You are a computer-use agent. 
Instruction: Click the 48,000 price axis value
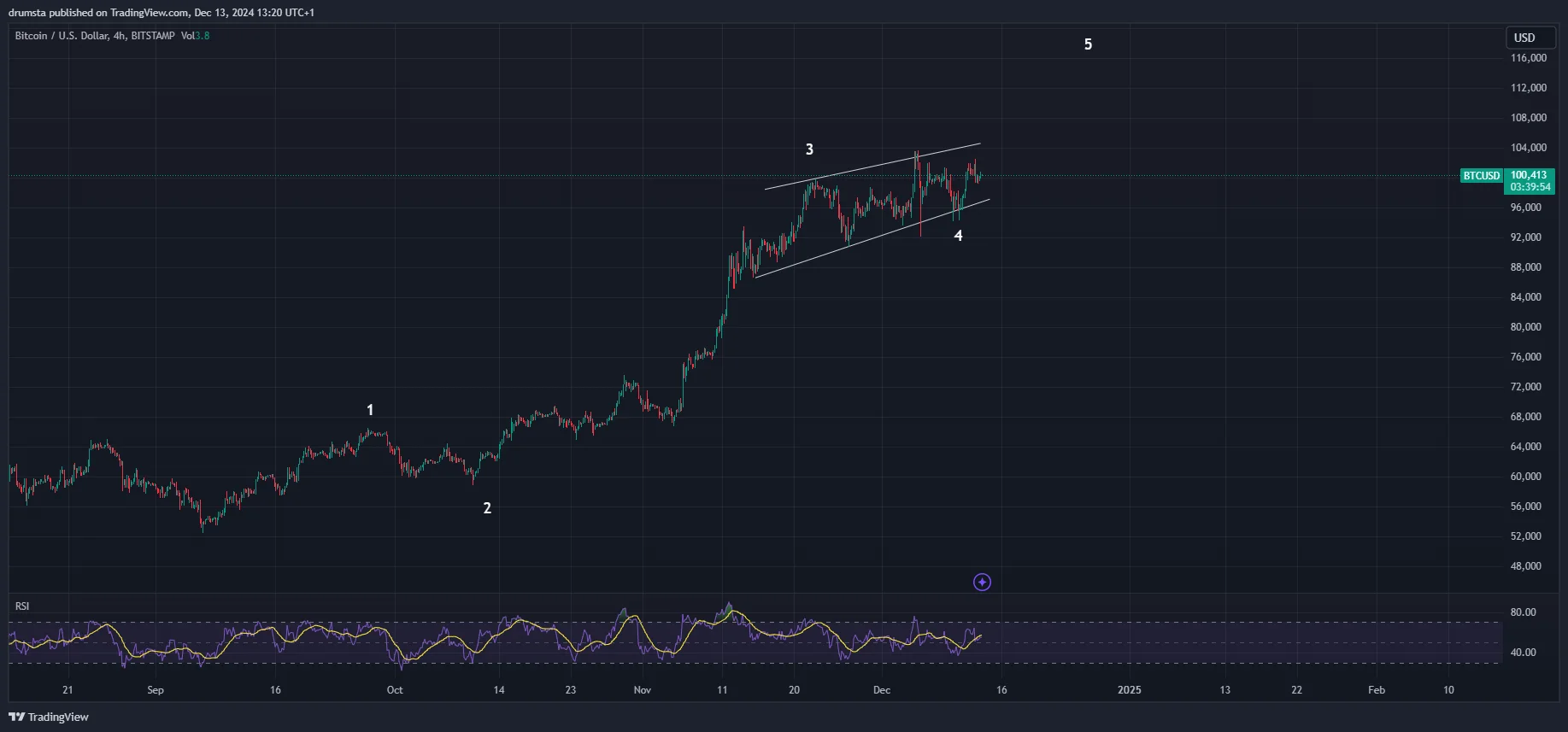[1526, 566]
